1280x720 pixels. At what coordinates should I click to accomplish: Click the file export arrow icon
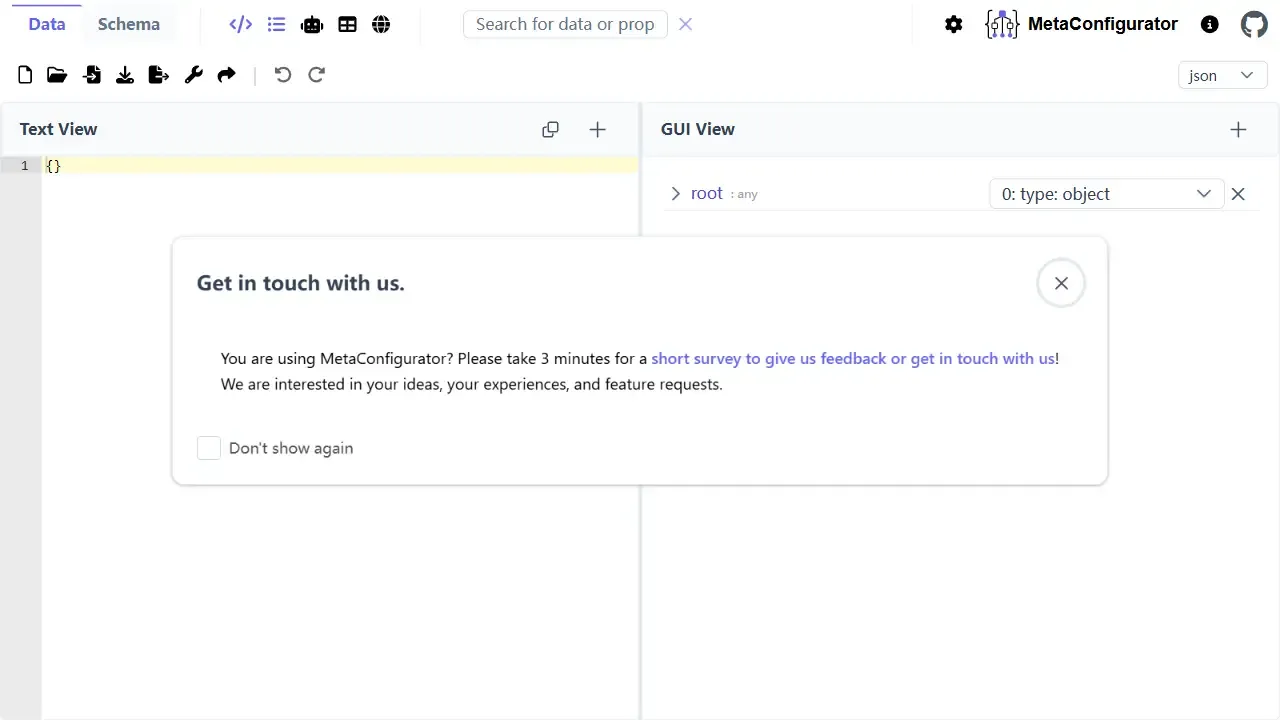click(158, 75)
